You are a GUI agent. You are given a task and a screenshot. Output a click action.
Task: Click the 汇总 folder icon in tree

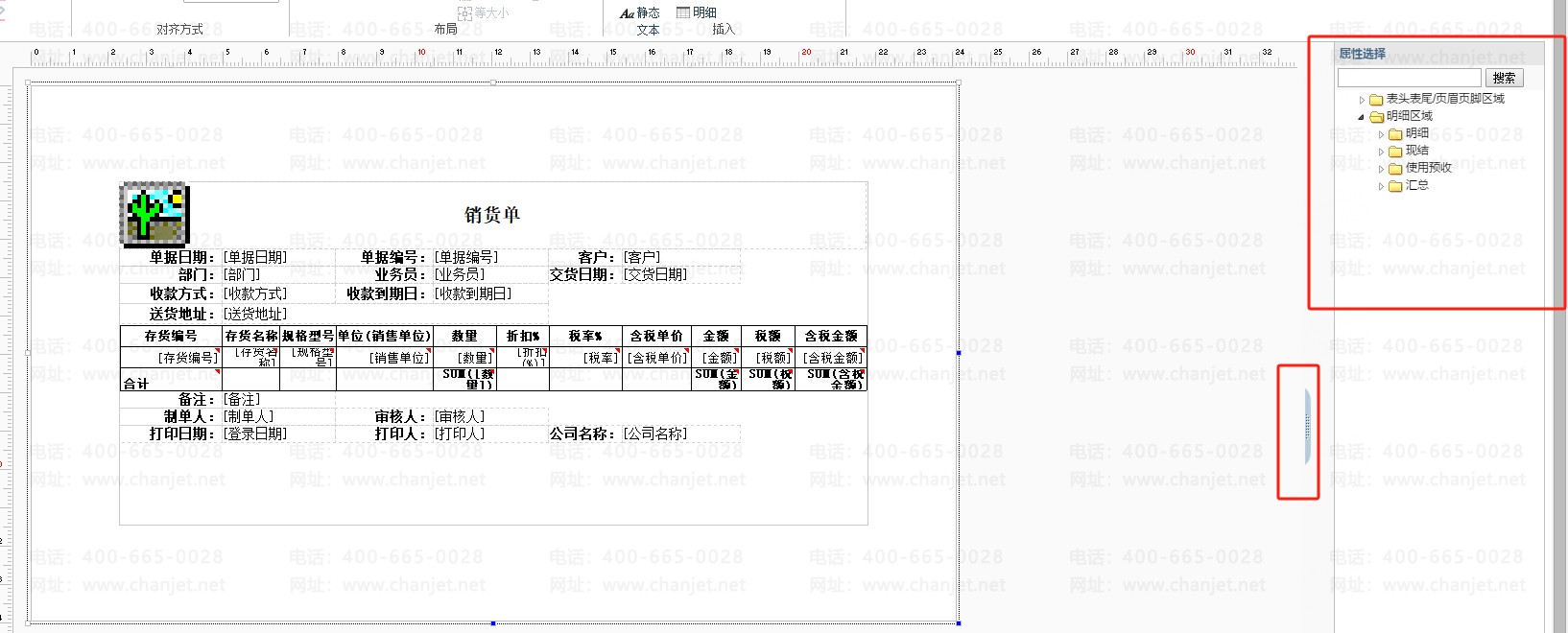click(x=1395, y=186)
